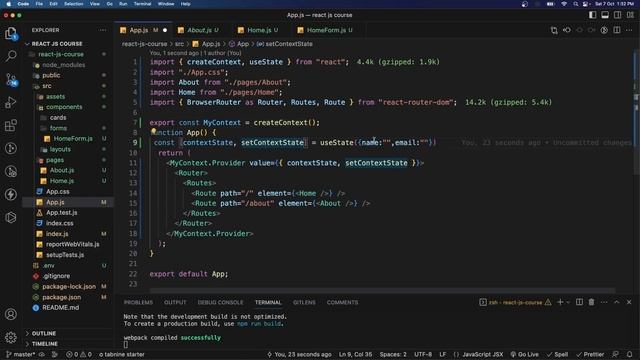Open the new terminal launch profile dropdown
This screenshot has width=640, height=360.
(568, 302)
